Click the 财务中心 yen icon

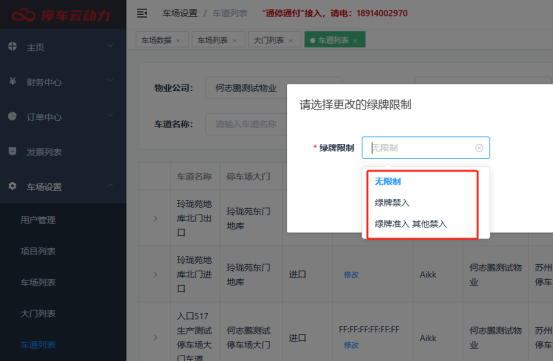pos(12,82)
